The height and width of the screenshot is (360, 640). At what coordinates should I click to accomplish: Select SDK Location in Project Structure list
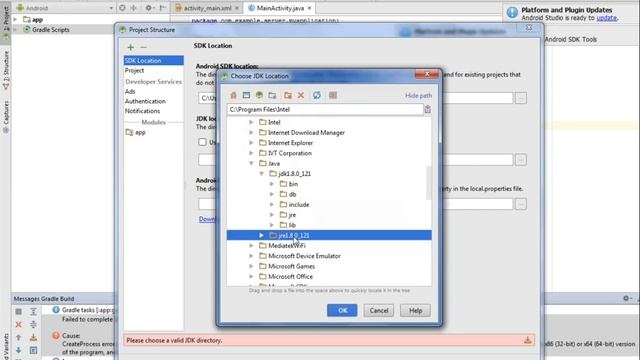pyautogui.click(x=153, y=60)
